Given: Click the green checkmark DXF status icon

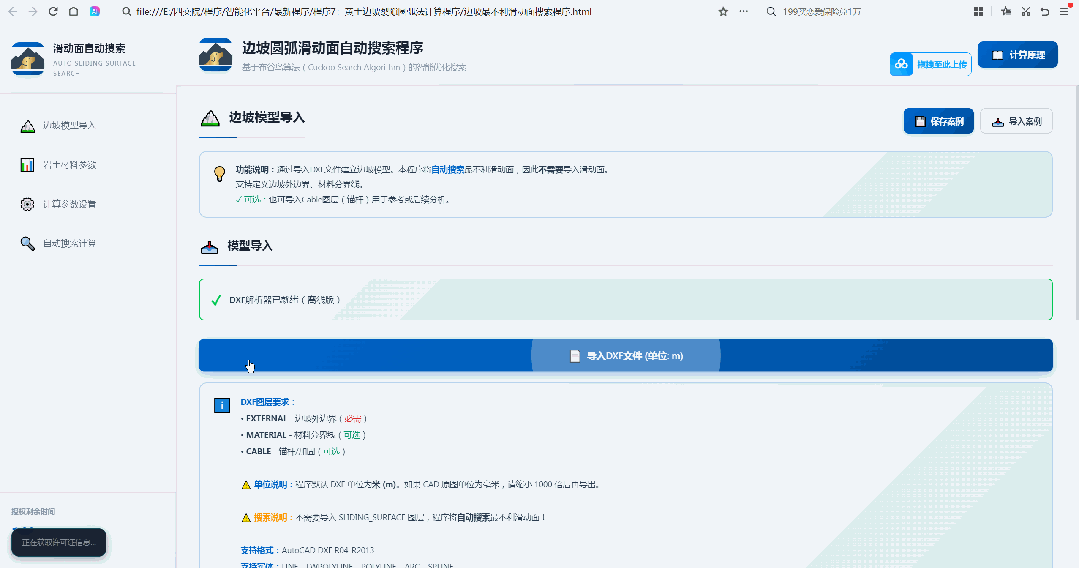Looking at the screenshot, I should [216, 300].
